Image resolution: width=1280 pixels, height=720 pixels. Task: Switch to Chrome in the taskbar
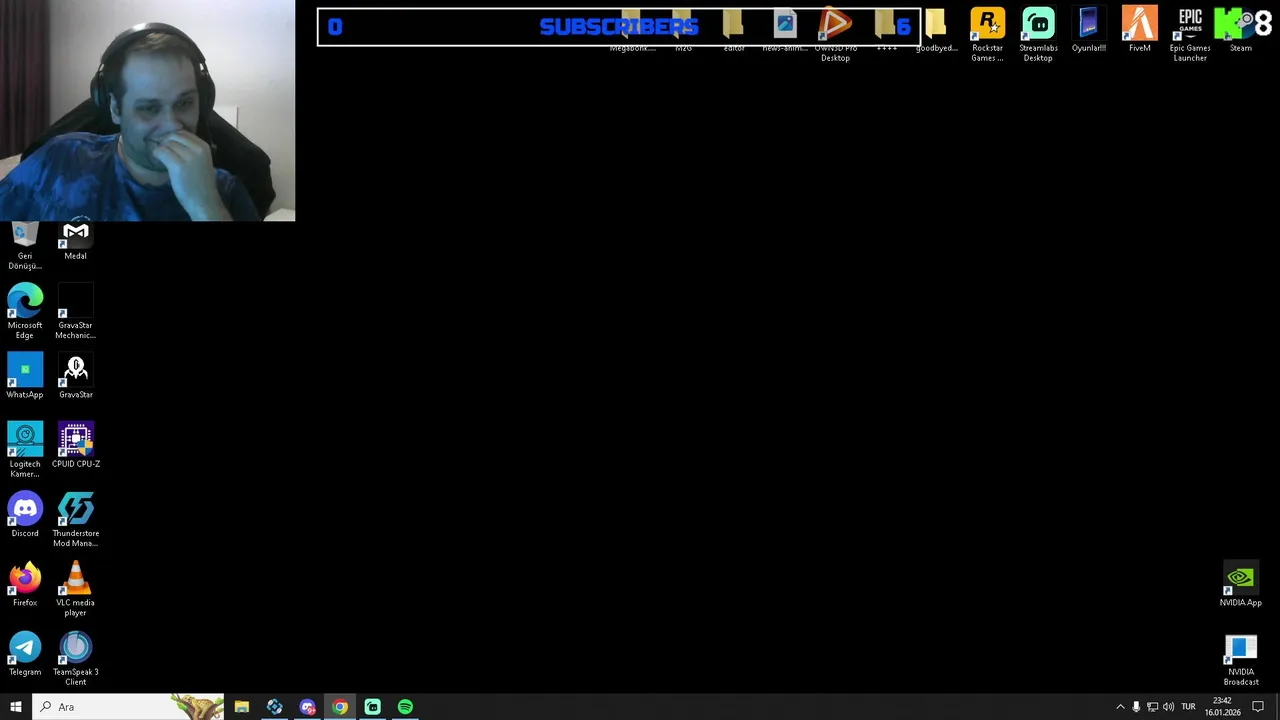click(x=340, y=707)
